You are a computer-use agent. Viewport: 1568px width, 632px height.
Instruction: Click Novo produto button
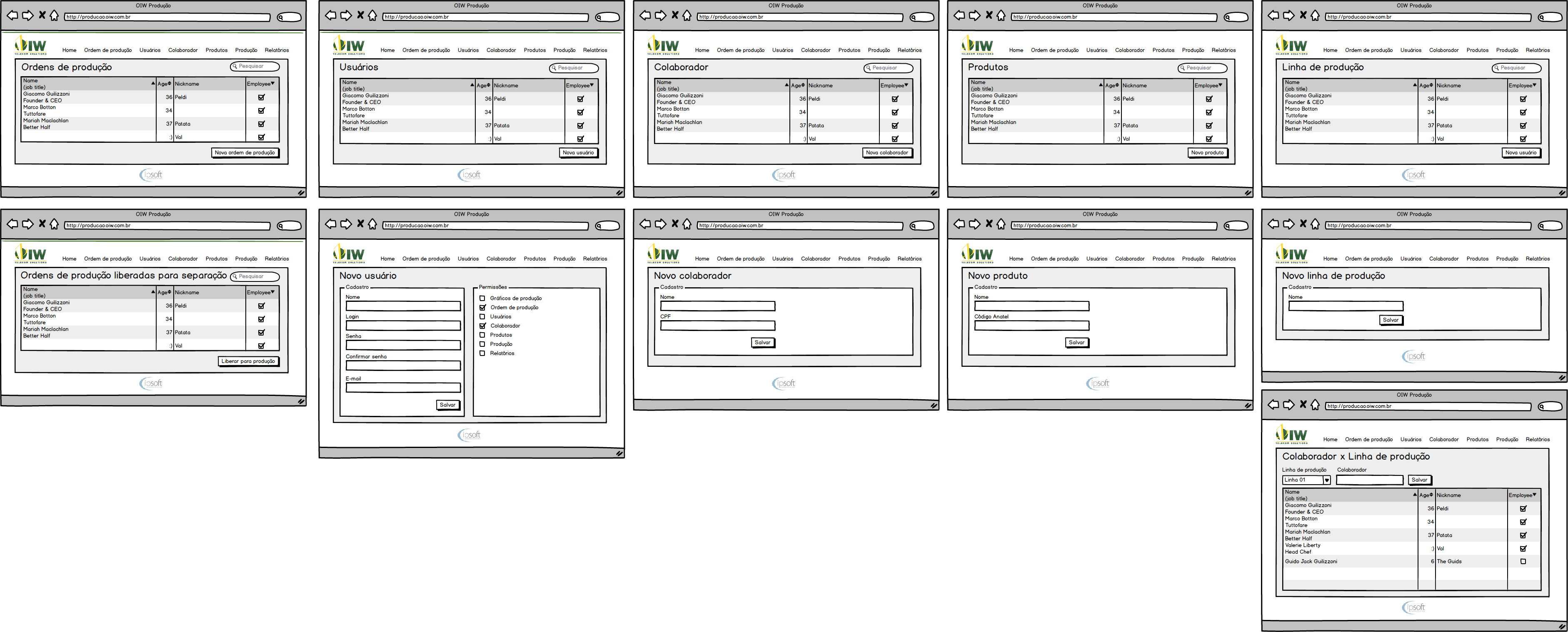(x=1208, y=153)
